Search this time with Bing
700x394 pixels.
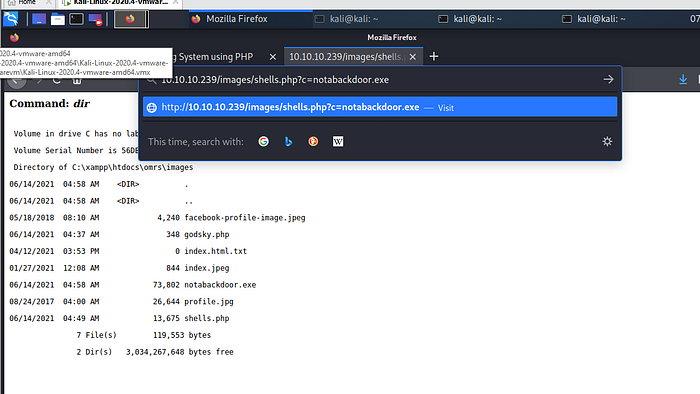(288, 141)
